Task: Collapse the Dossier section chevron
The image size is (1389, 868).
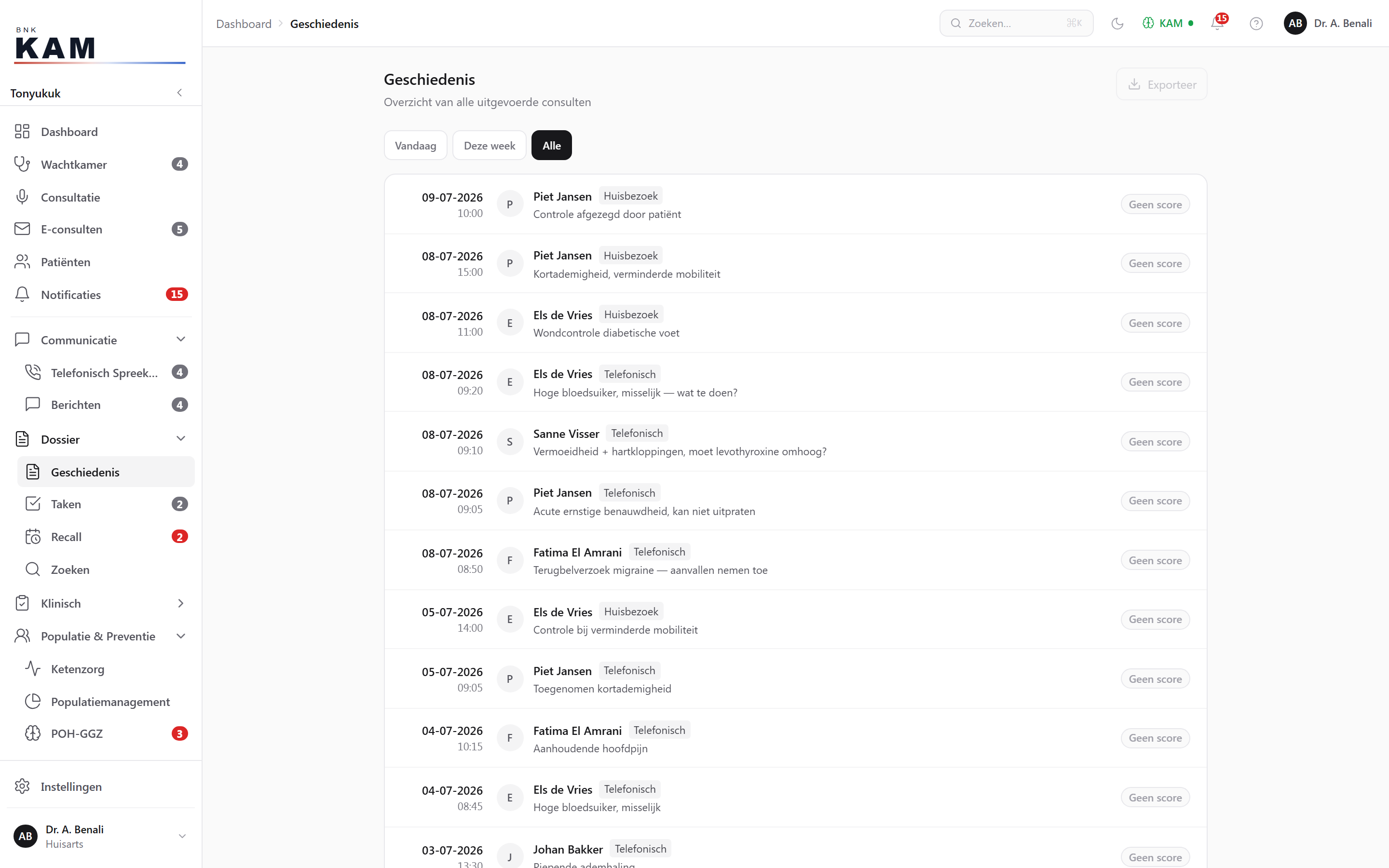Action: [x=181, y=439]
